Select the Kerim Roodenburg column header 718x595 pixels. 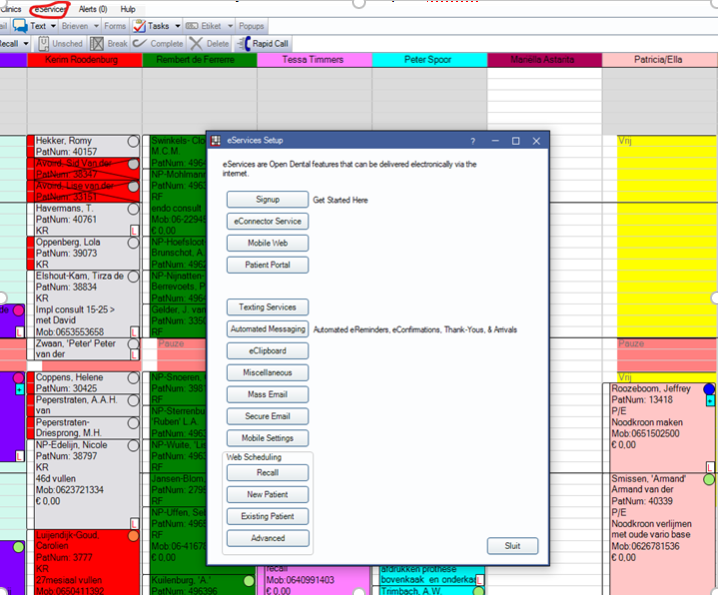tap(85, 60)
